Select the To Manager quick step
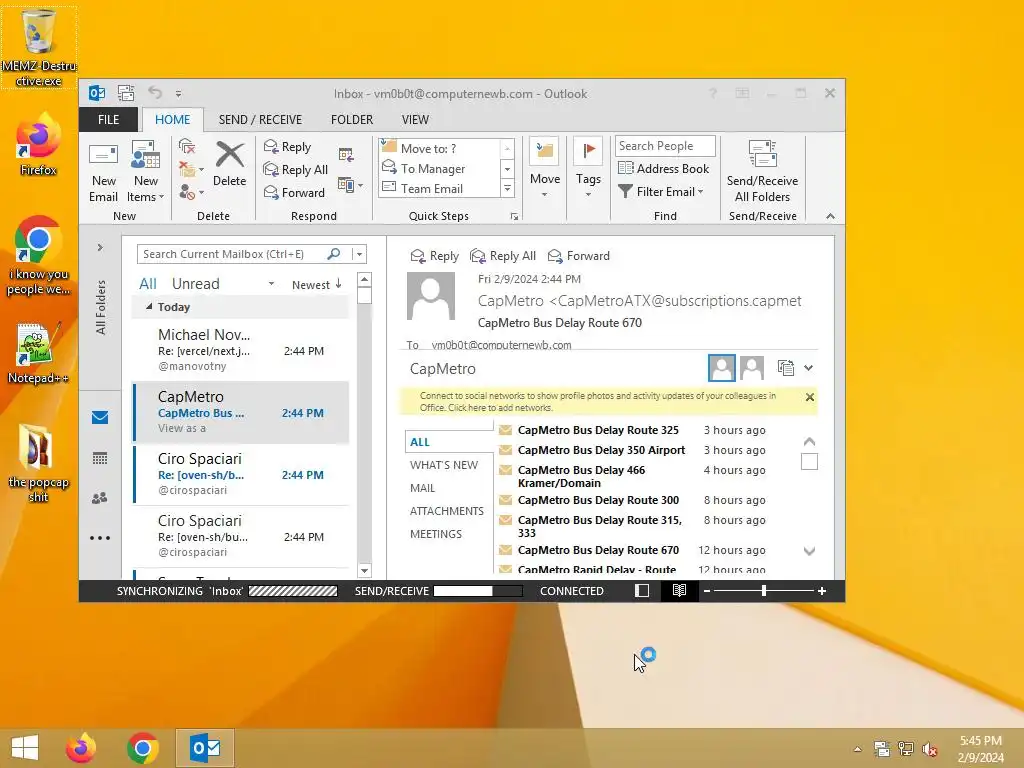 pos(439,168)
